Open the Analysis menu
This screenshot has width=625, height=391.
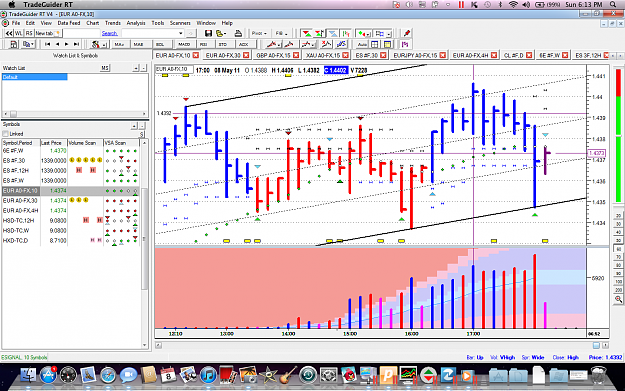(136, 23)
